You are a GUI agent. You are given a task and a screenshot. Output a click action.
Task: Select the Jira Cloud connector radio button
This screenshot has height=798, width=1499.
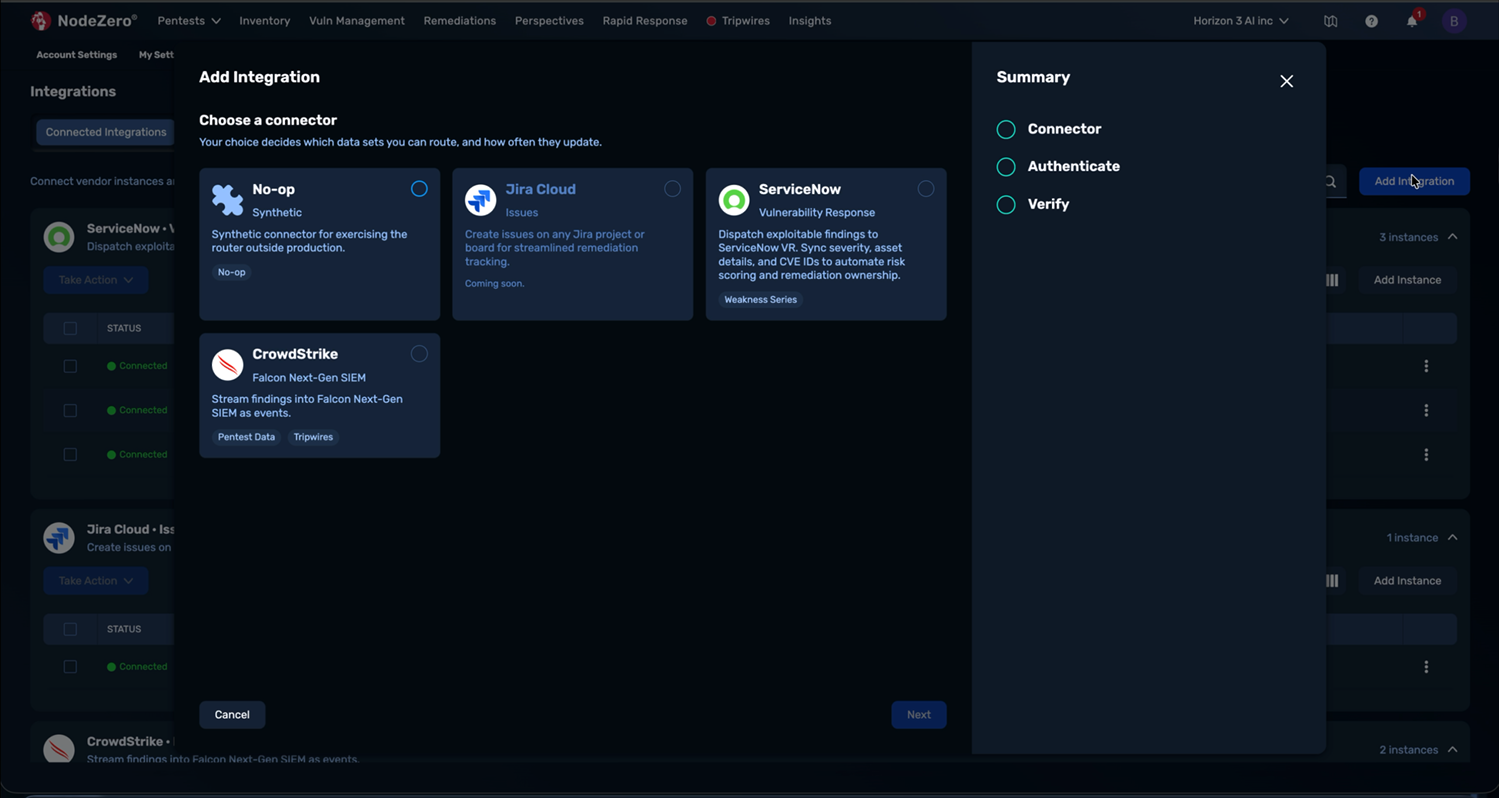pyautogui.click(x=672, y=189)
